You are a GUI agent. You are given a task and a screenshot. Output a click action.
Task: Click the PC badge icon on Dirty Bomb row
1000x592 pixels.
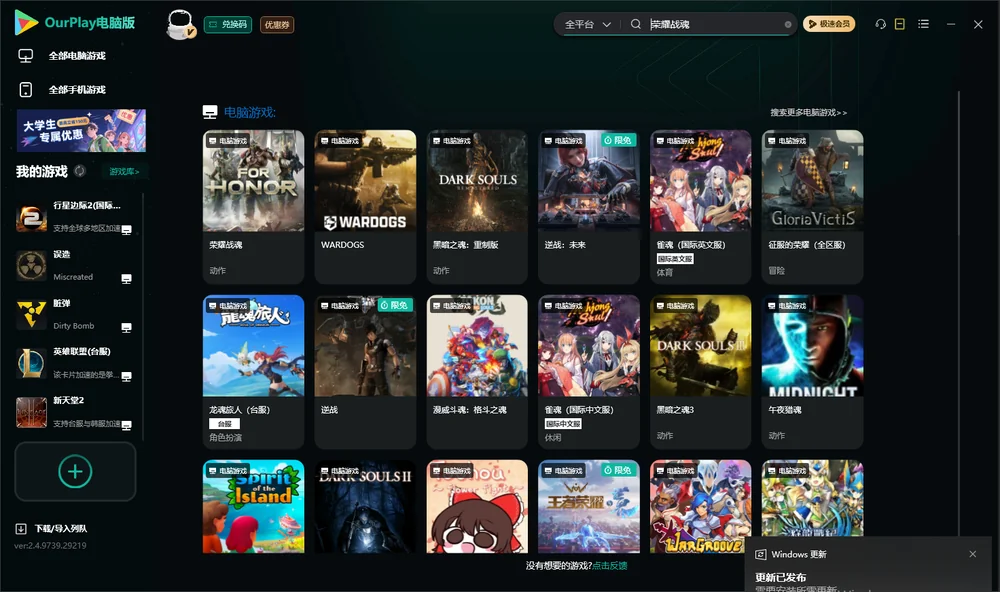click(126, 327)
